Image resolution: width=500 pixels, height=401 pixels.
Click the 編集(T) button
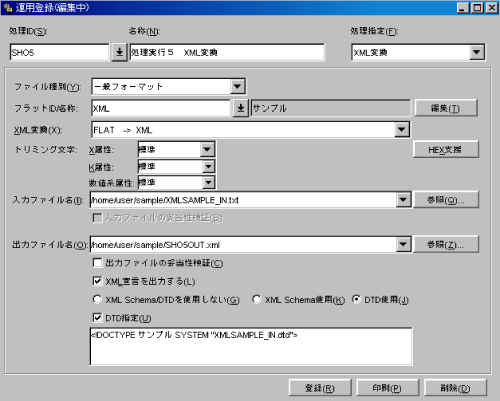(x=446, y=108)
